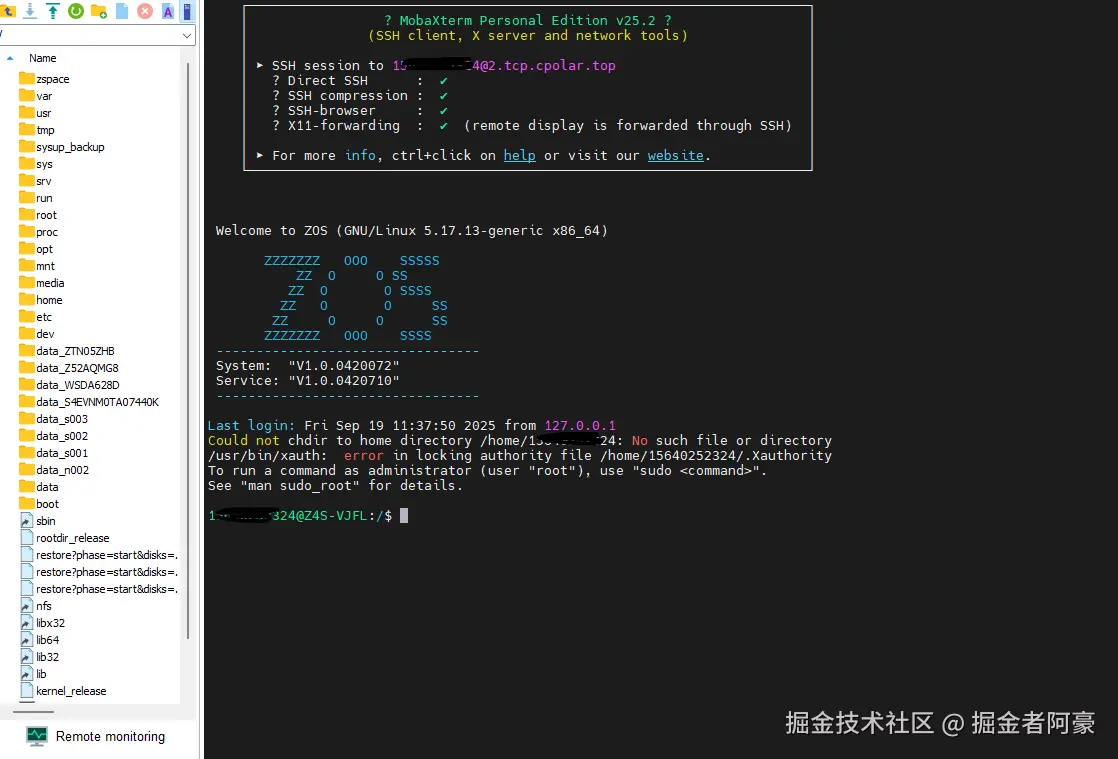Select data_WSDA628D folder
Viewport: 1118px width, 759px height.
pyautogui.click(x=70, y=385)
